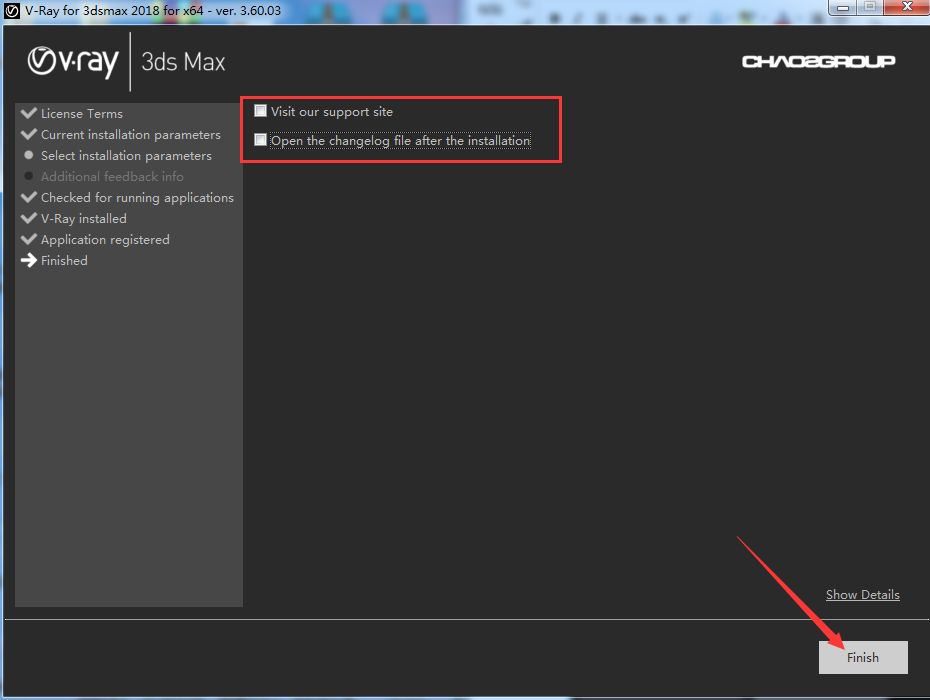Click the checkmark beside Application registered
This screenshot has width=930, height=700.
(28, 239)
